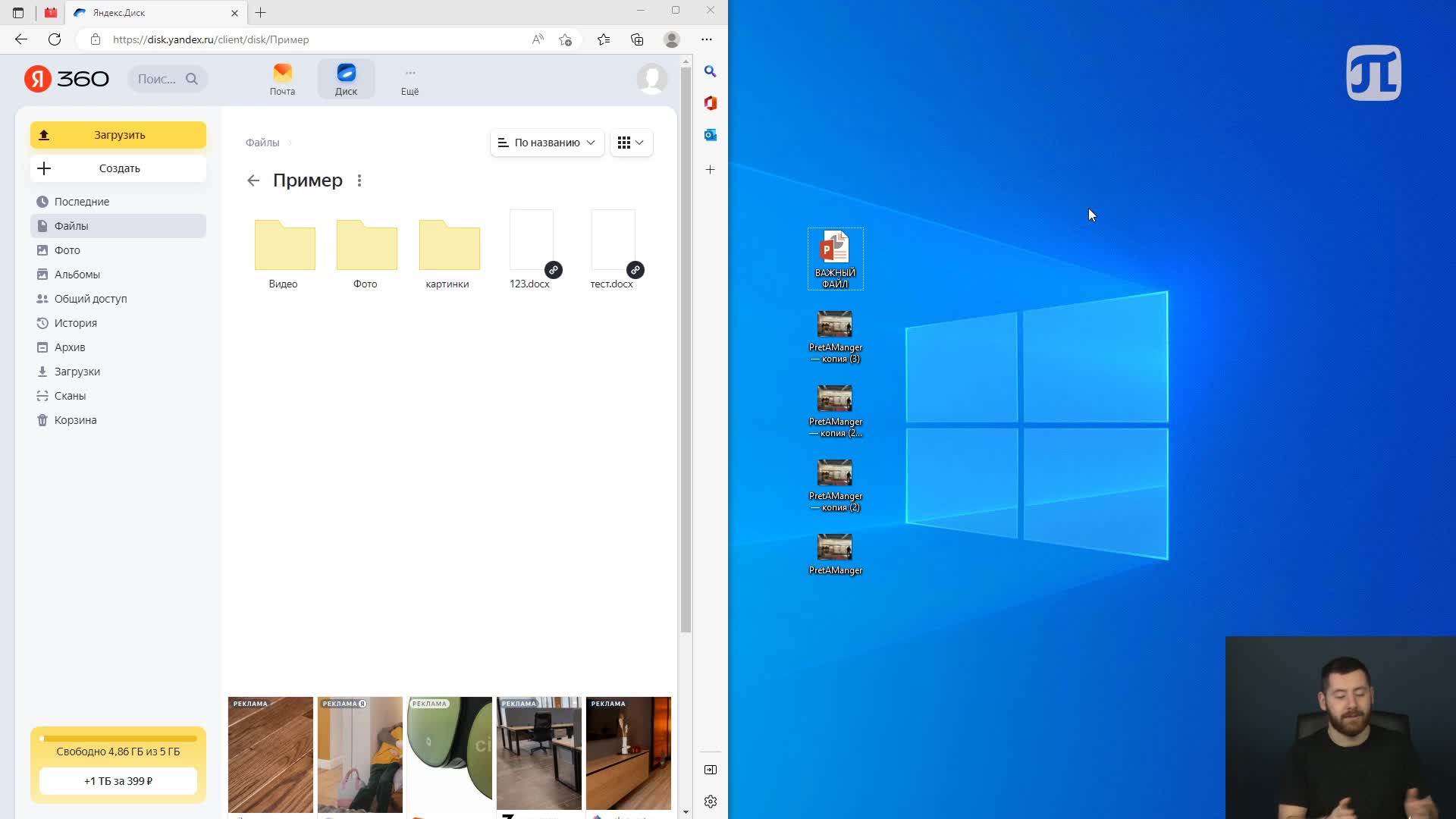Select PretAManger — копия (2) desktop file
This screenshot has width=1456, height=819.
pos(835,485)
